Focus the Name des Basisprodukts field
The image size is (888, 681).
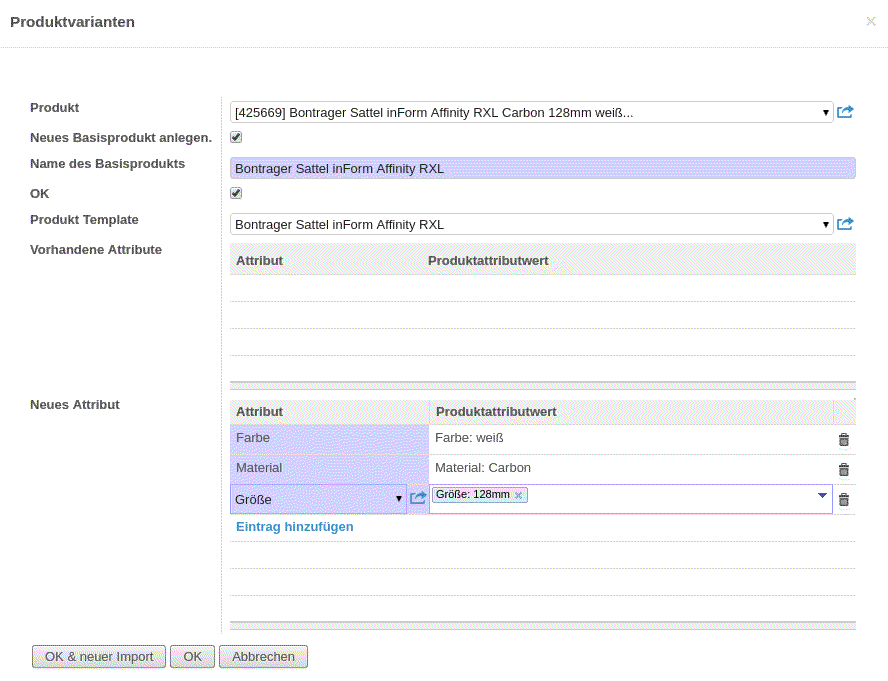pyautogui.click(x=543, y=168)
